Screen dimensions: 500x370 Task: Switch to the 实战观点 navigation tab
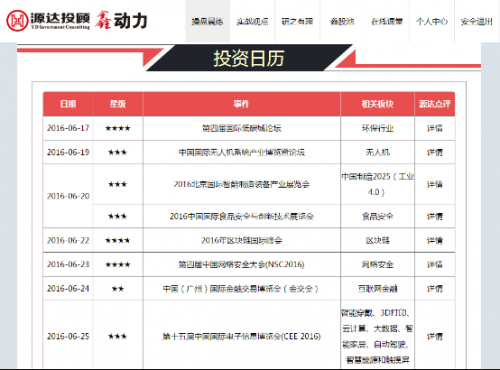[x=252, y=22]
